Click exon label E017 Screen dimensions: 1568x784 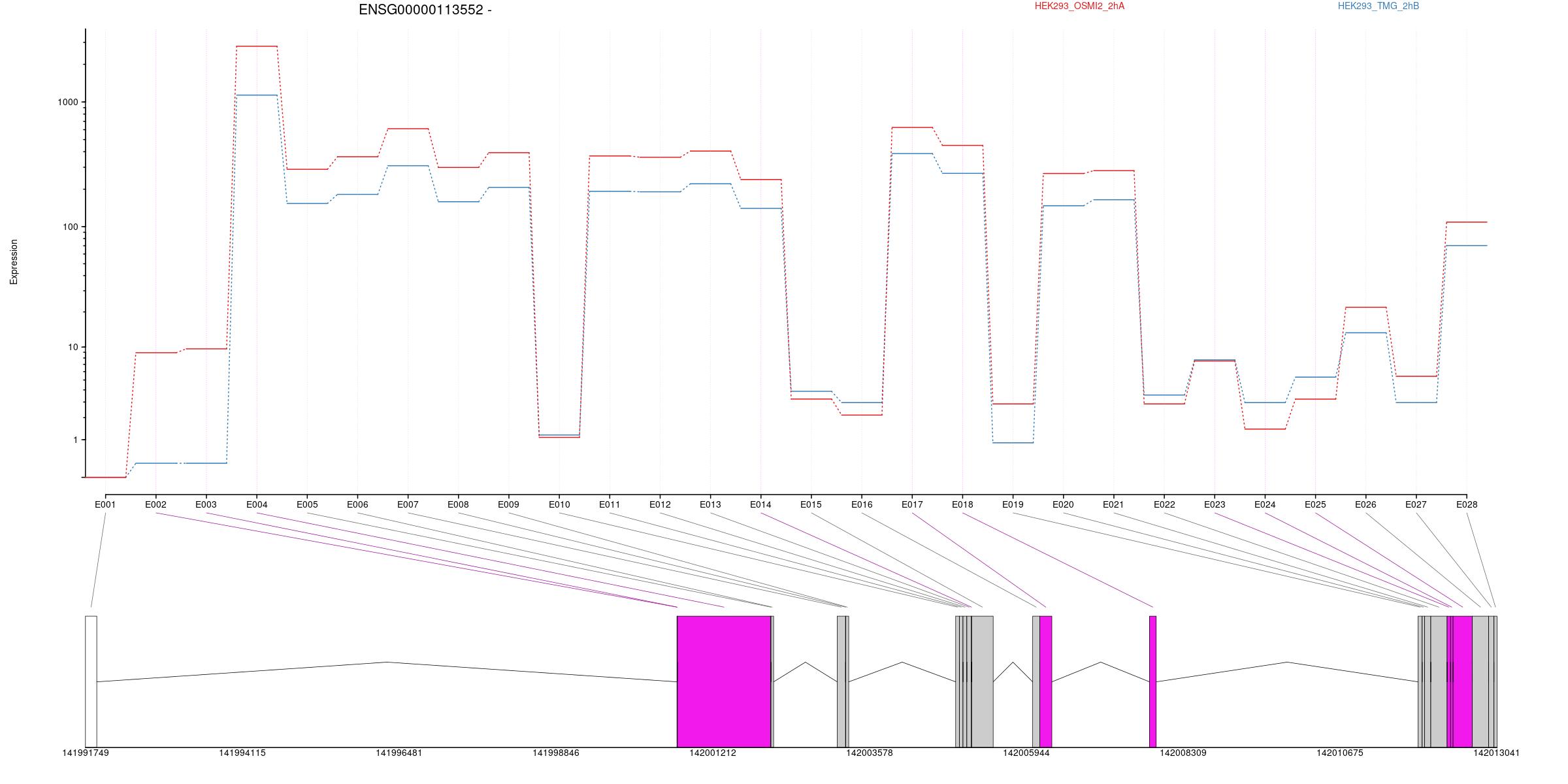(x=912, y=504)
